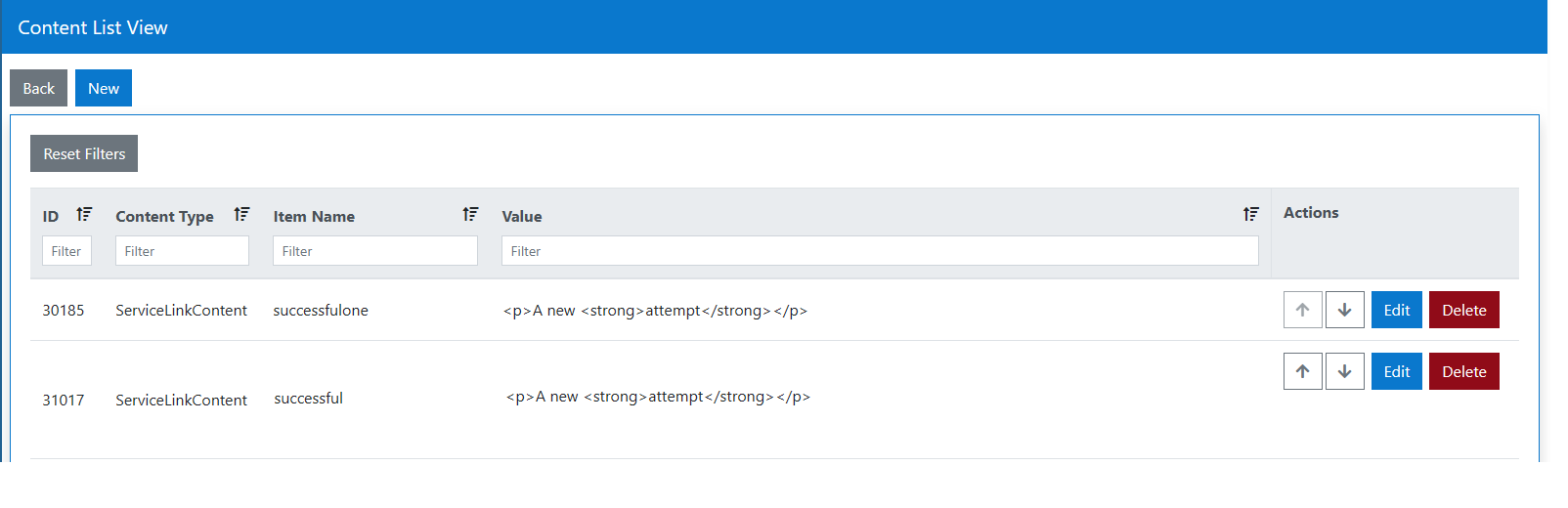Move row 31017 down with arrow button

click(1345, 371)
